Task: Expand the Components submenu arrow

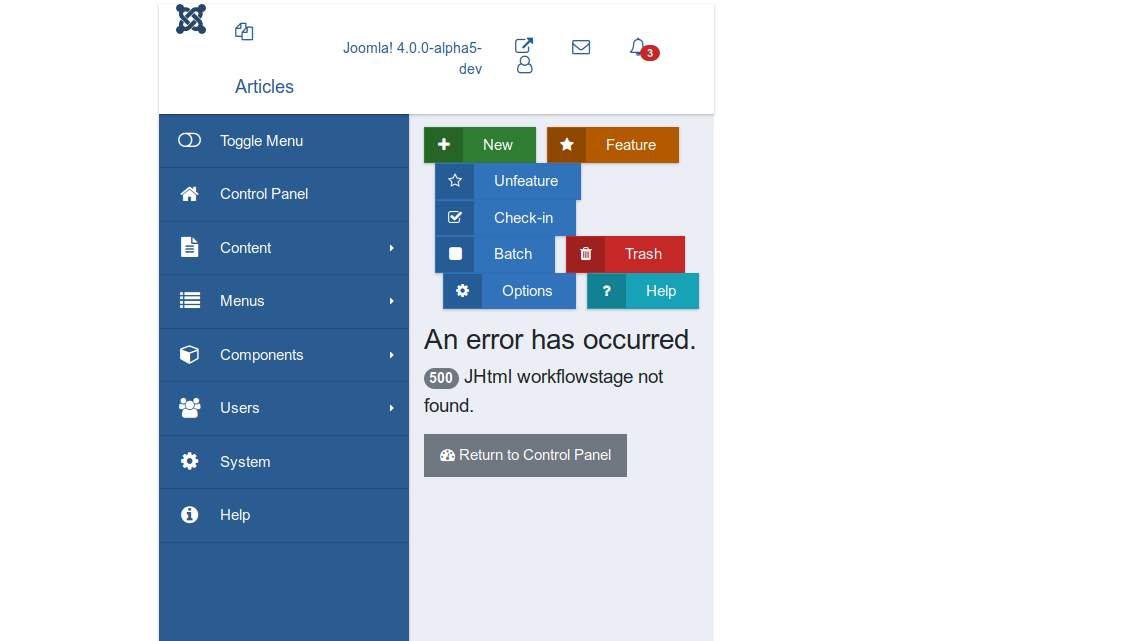Action: point(392,355)
